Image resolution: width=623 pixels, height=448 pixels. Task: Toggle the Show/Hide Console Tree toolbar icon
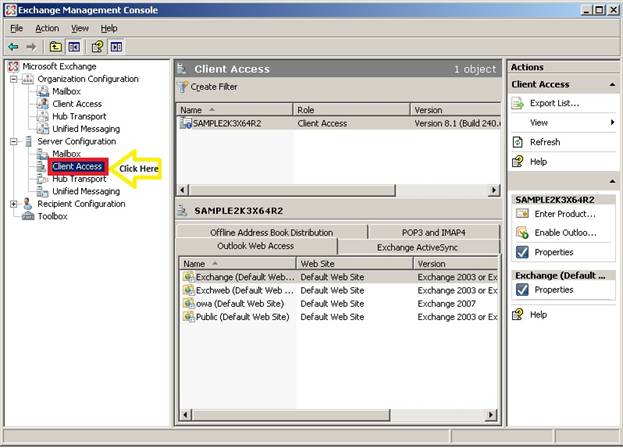(x=74, y=47)
